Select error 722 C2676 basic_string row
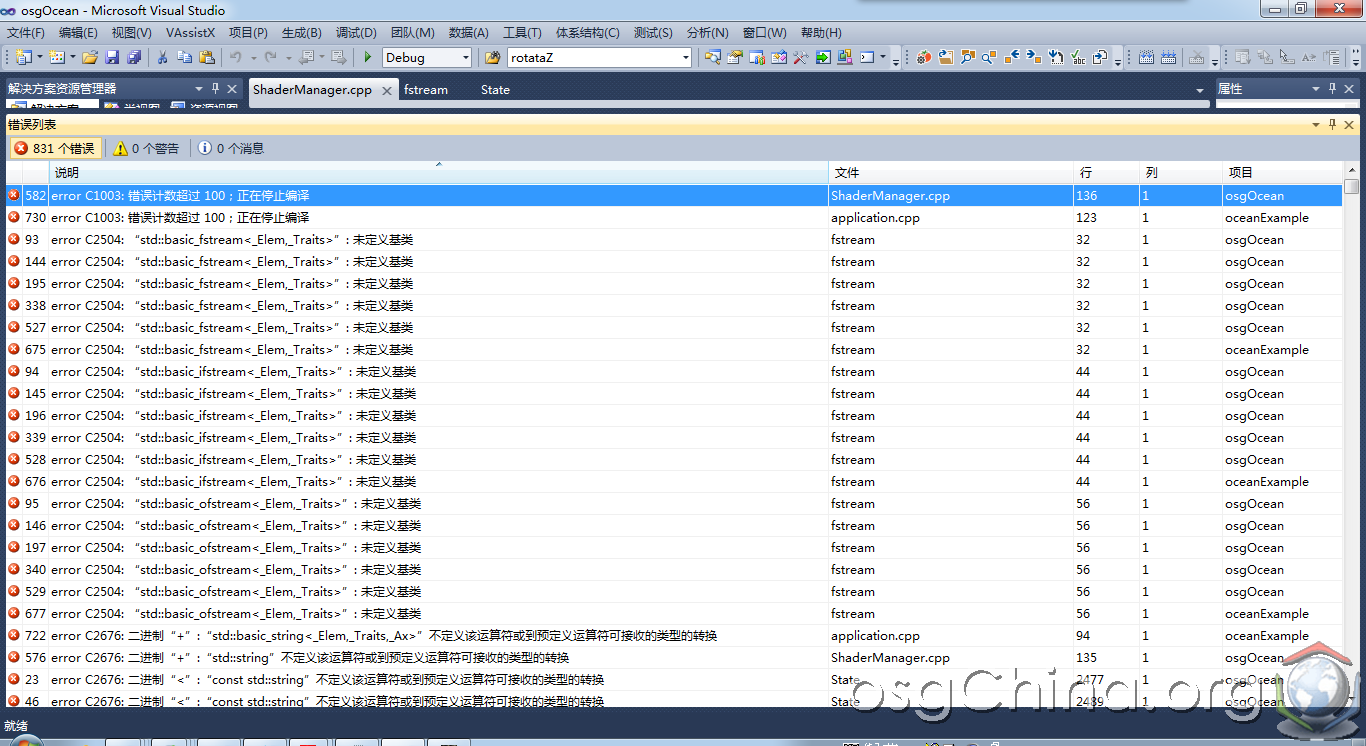The width and height of the screenshot is (1366, 746). [x=674, y=635]
